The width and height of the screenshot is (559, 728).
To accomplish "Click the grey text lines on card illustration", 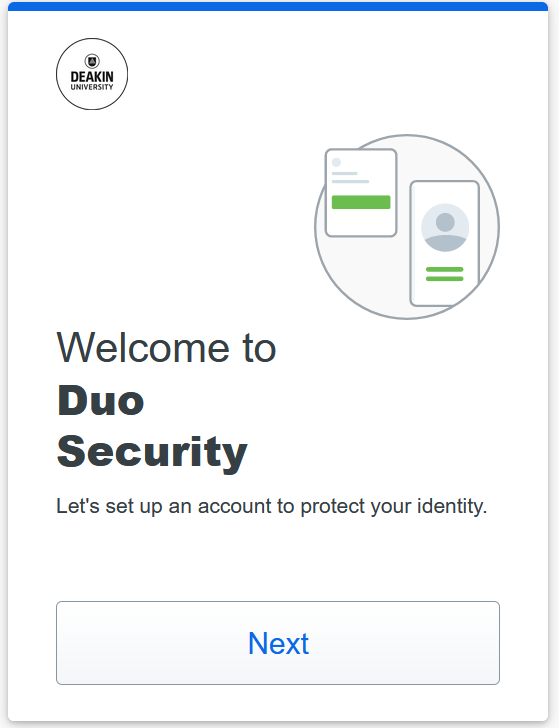I will point(350,177).
